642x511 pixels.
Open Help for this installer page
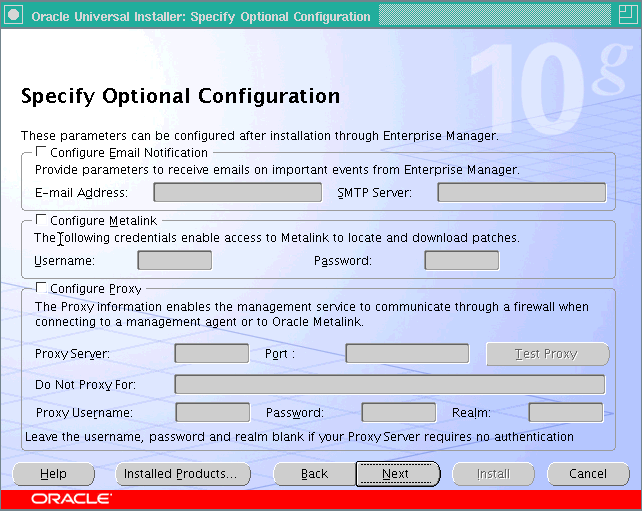[x=53, y=474]
